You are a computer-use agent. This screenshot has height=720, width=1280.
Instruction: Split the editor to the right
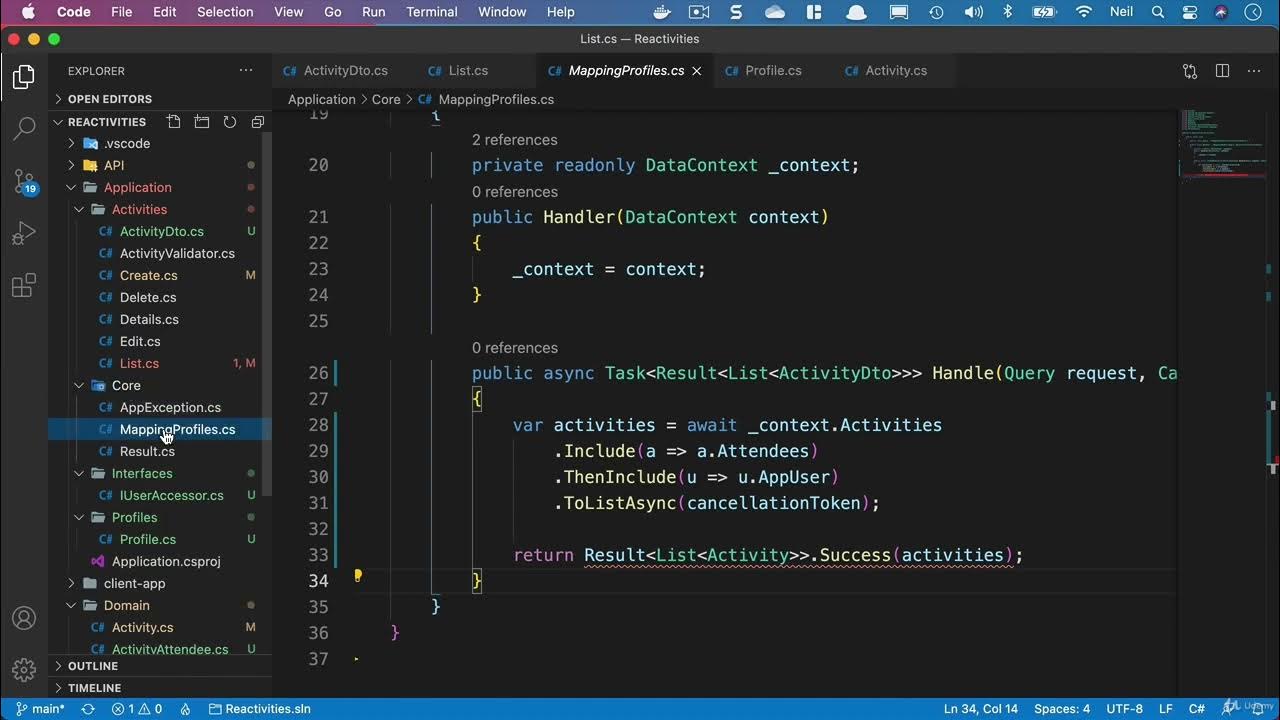click(x=1222, y=71)
